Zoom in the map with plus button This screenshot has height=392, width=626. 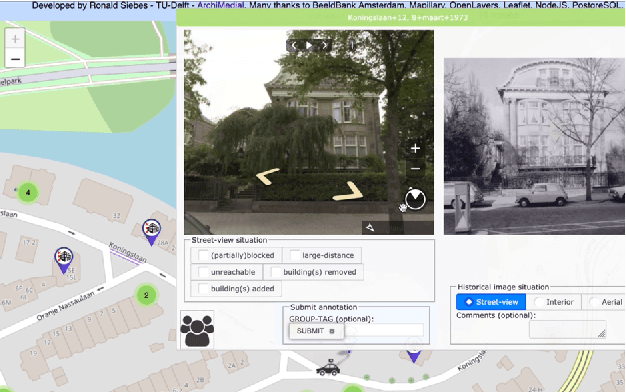coord(15,39)
